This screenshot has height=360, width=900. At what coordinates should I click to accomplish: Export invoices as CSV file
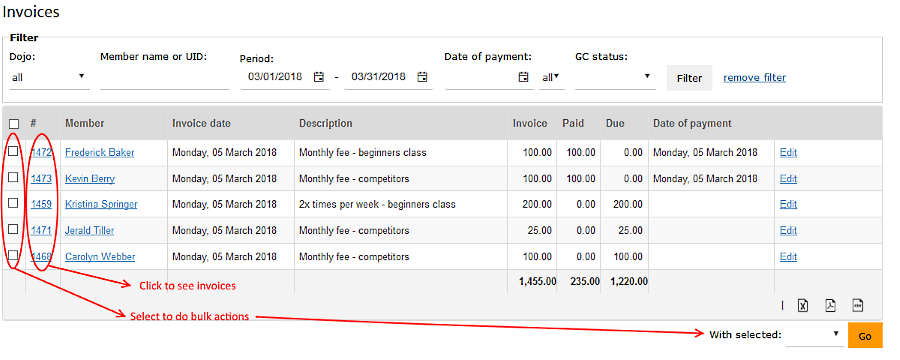pyautogui.click(x=858, y=305)
